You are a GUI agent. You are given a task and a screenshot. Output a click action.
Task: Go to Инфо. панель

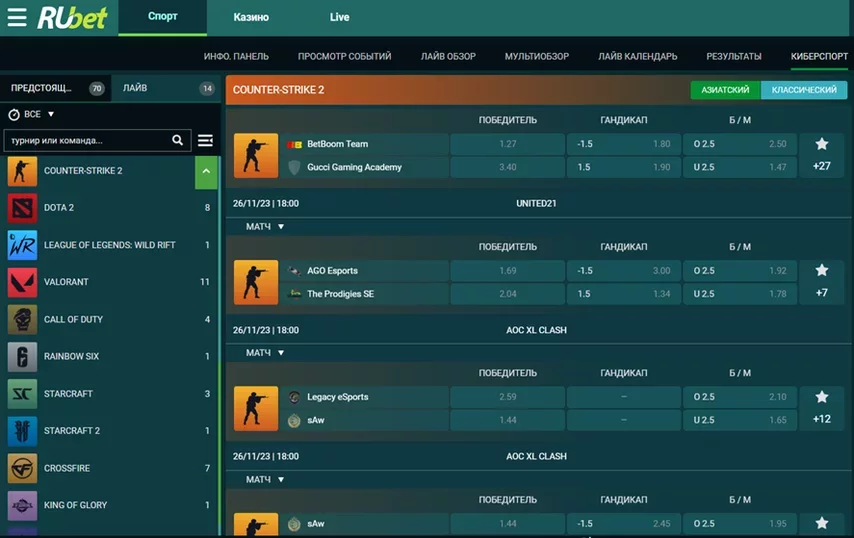click(236, 57)
